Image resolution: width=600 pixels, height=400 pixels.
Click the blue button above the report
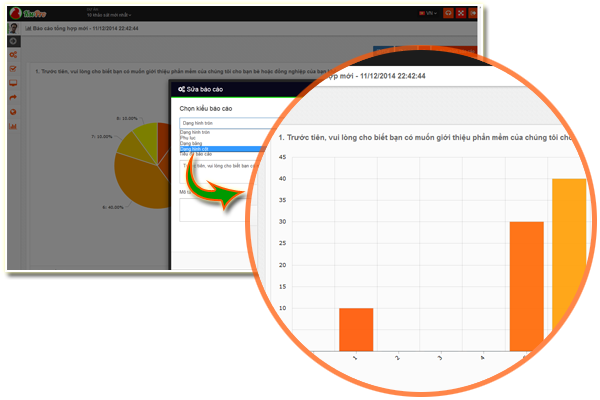(383, 50)
